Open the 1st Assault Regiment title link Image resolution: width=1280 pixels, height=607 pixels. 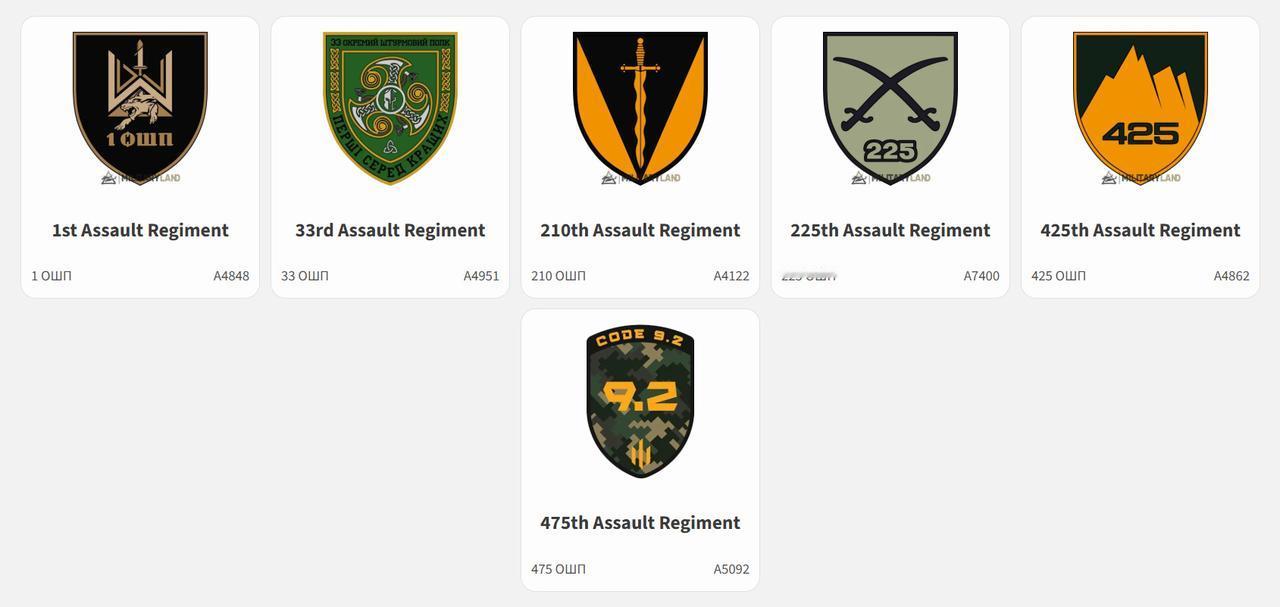pyautogui.click(x=140, y=230)
